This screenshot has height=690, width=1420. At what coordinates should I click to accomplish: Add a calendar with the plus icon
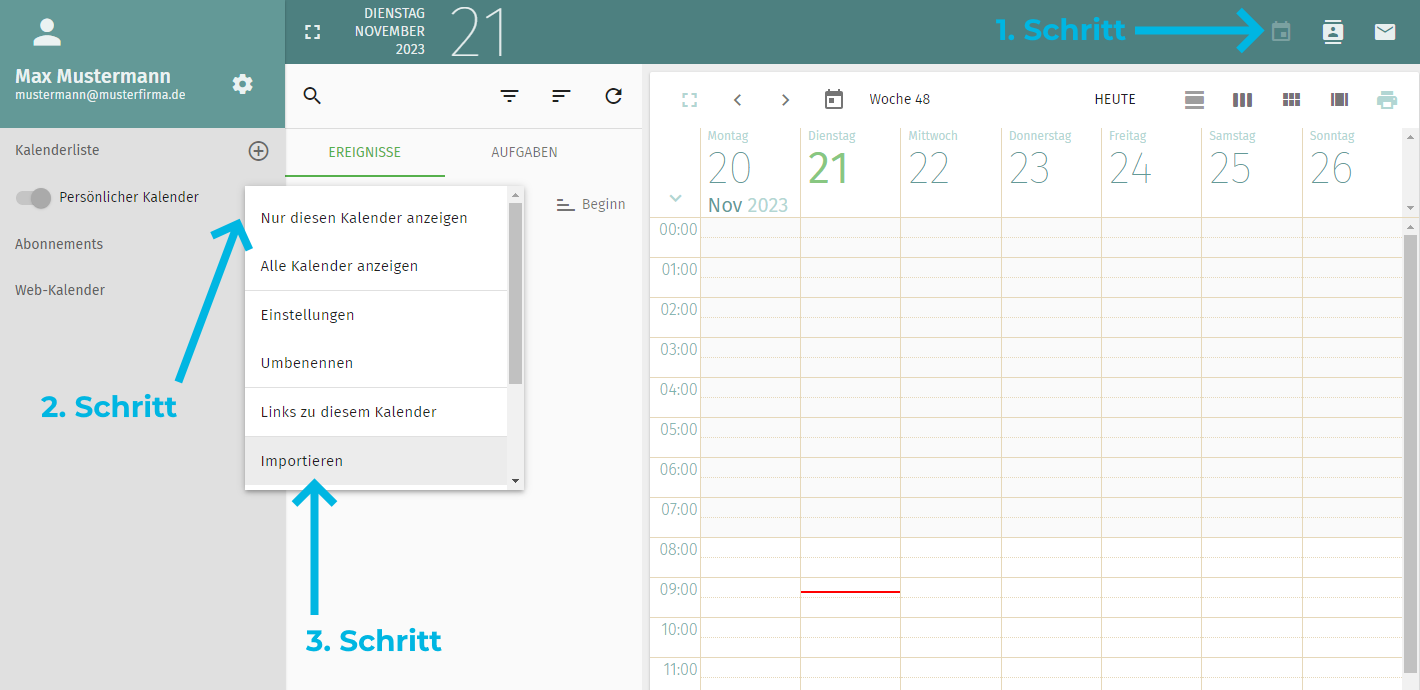coord(258,151)
